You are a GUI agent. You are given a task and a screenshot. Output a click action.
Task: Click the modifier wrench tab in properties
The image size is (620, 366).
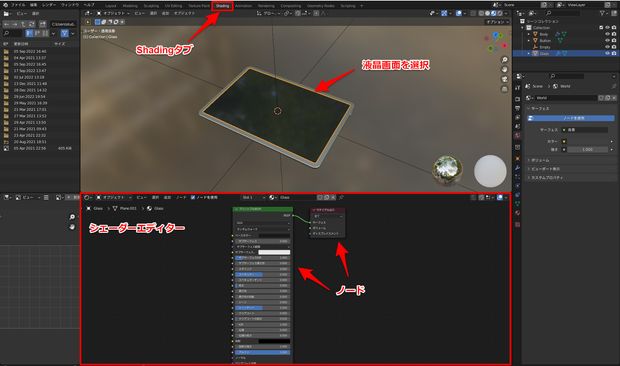point(517,168)
